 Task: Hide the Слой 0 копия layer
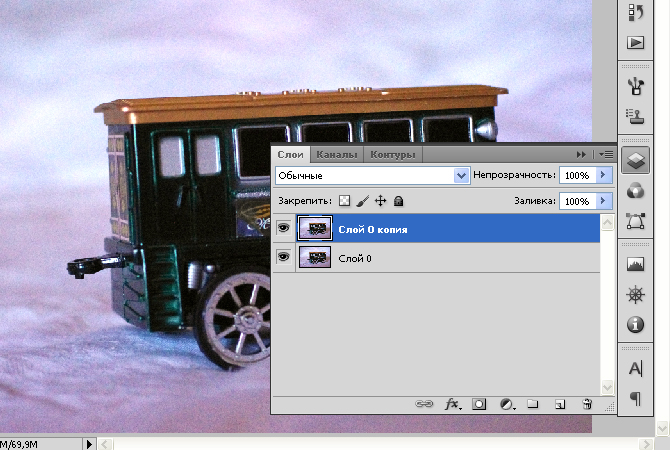coord(283,228)
